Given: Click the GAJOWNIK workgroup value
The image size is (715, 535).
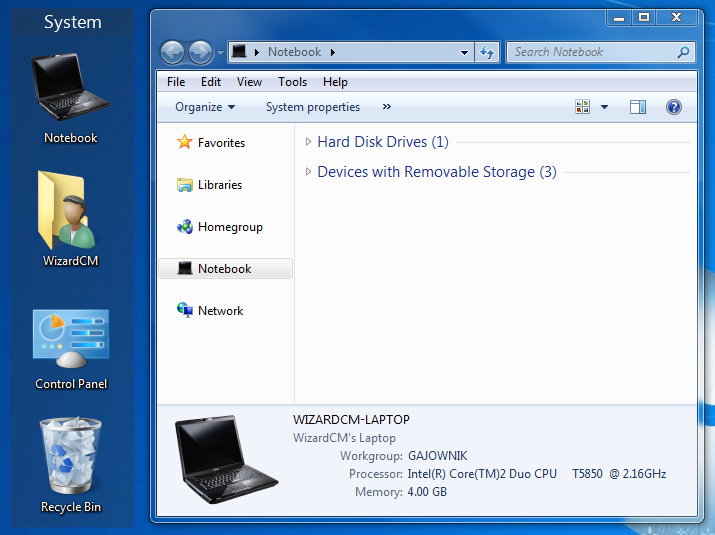Looking at the screenshot, I should [x=437, y=456].
